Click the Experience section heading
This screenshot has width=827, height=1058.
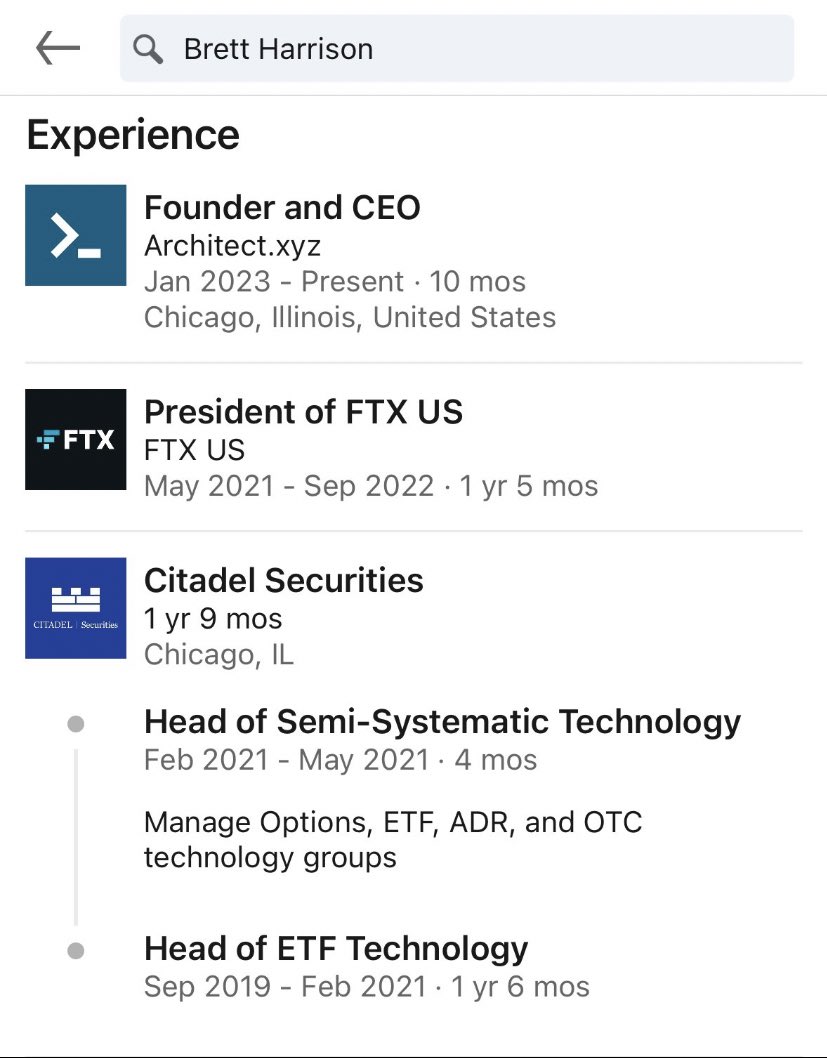click(x=133, y=135)
